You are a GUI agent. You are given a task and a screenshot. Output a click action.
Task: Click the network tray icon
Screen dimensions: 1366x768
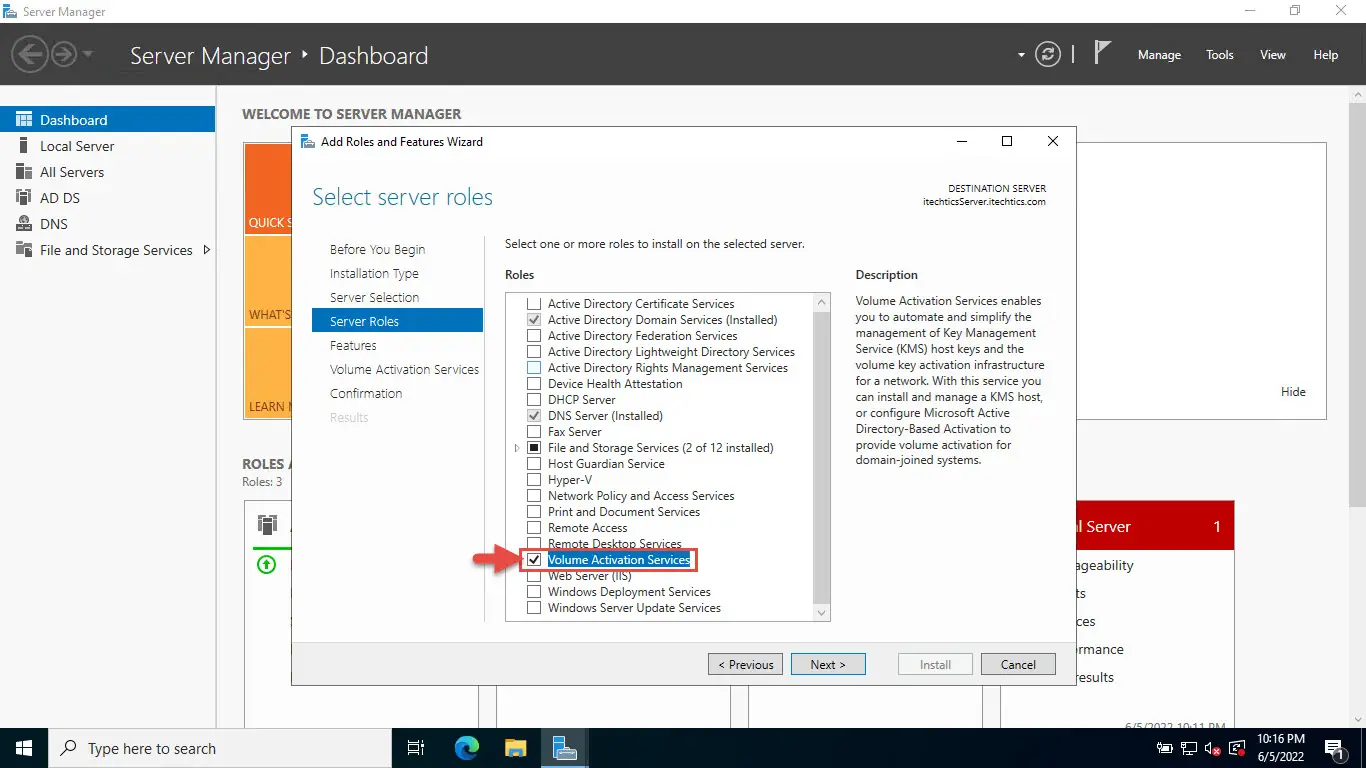pyautogui.click(x=1189, y=748)
